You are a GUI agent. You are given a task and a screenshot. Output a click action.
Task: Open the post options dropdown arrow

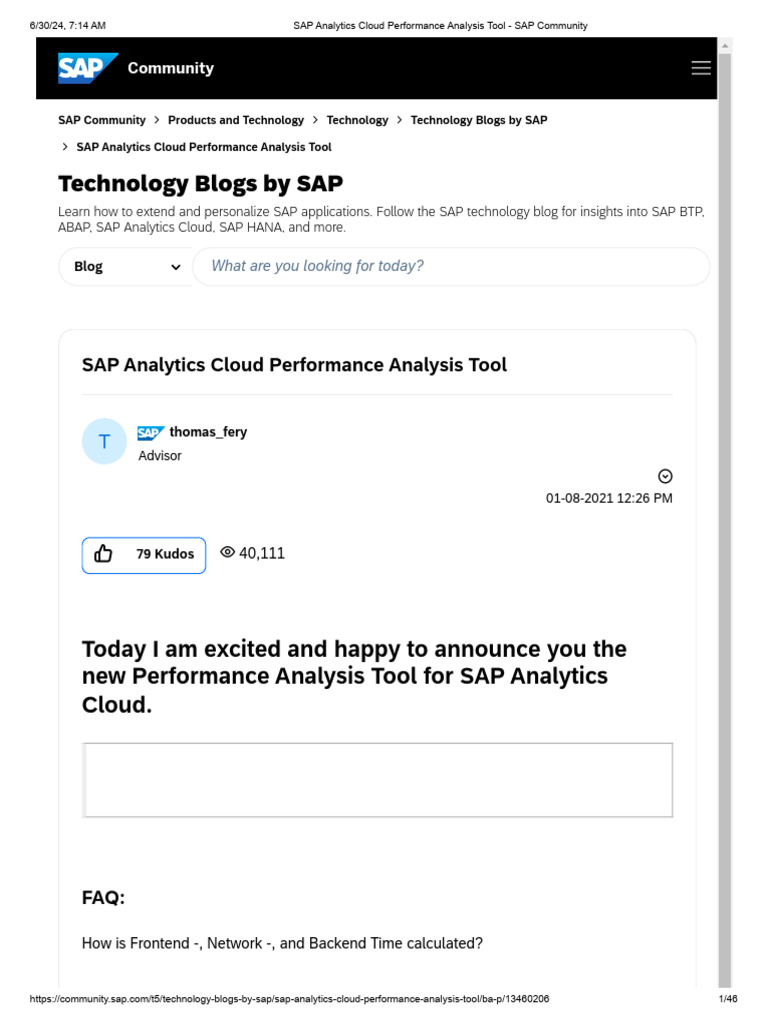[x=665, y=476]
